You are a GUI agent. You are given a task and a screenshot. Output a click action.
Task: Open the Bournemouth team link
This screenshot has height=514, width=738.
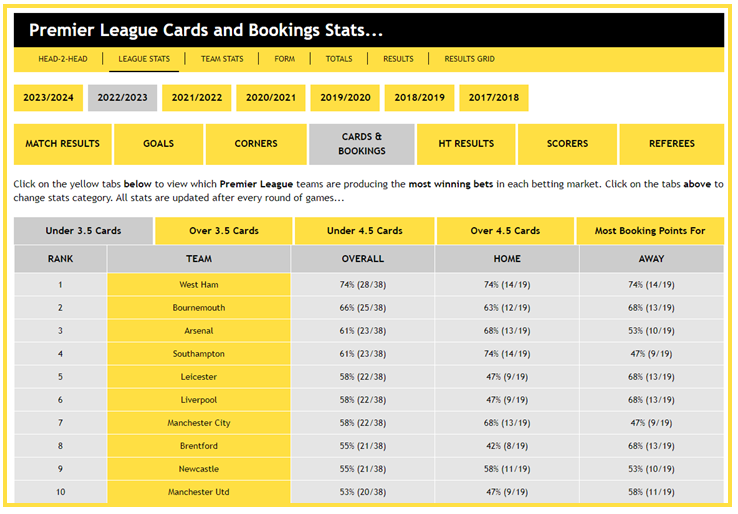[x=199, y=308]
